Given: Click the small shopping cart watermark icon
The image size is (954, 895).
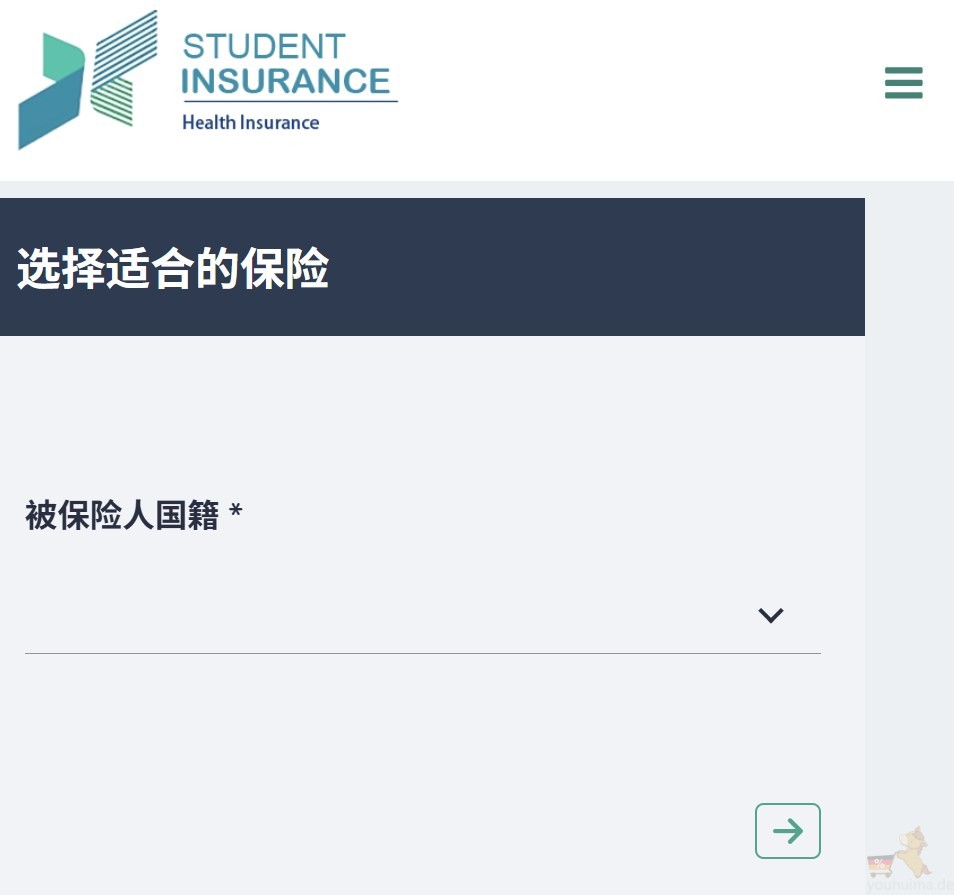Looking at the screenshot, I should (880, 864).
